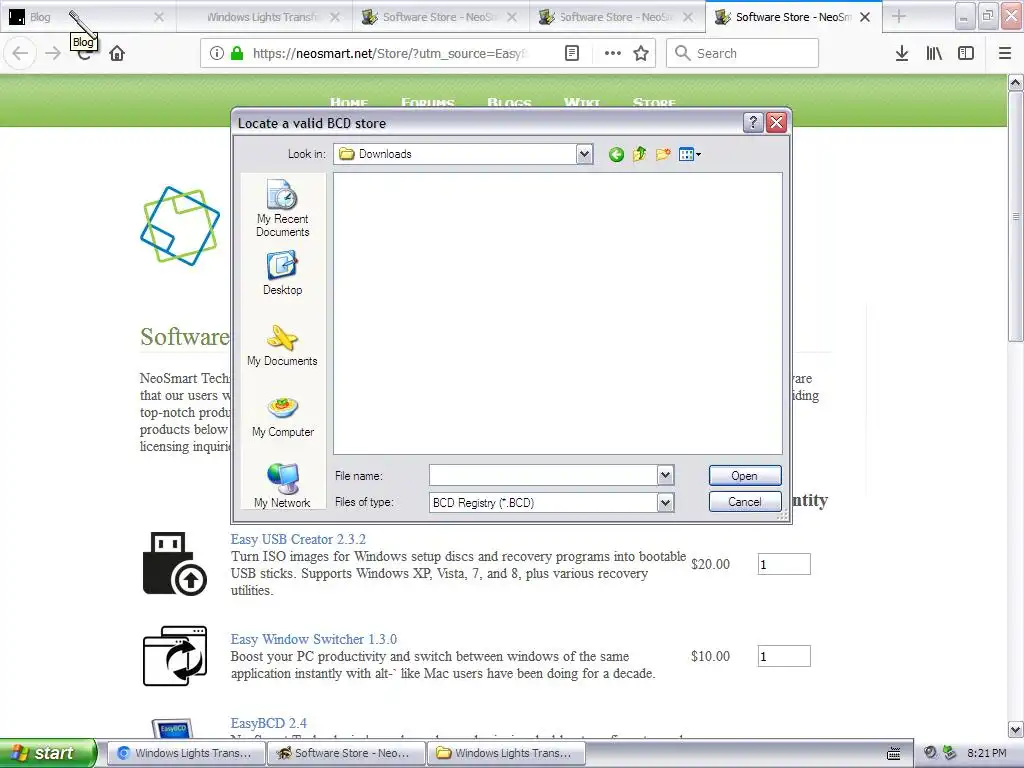
Task: Go back to last folder visited in dialog
Action: pyautogui.click(x=616, y=154)
